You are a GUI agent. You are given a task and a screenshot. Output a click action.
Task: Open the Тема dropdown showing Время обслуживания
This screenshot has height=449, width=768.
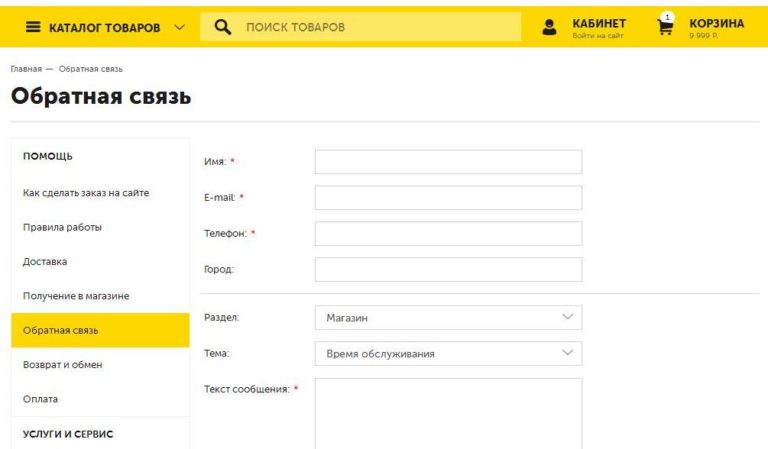tap(448, 354)
